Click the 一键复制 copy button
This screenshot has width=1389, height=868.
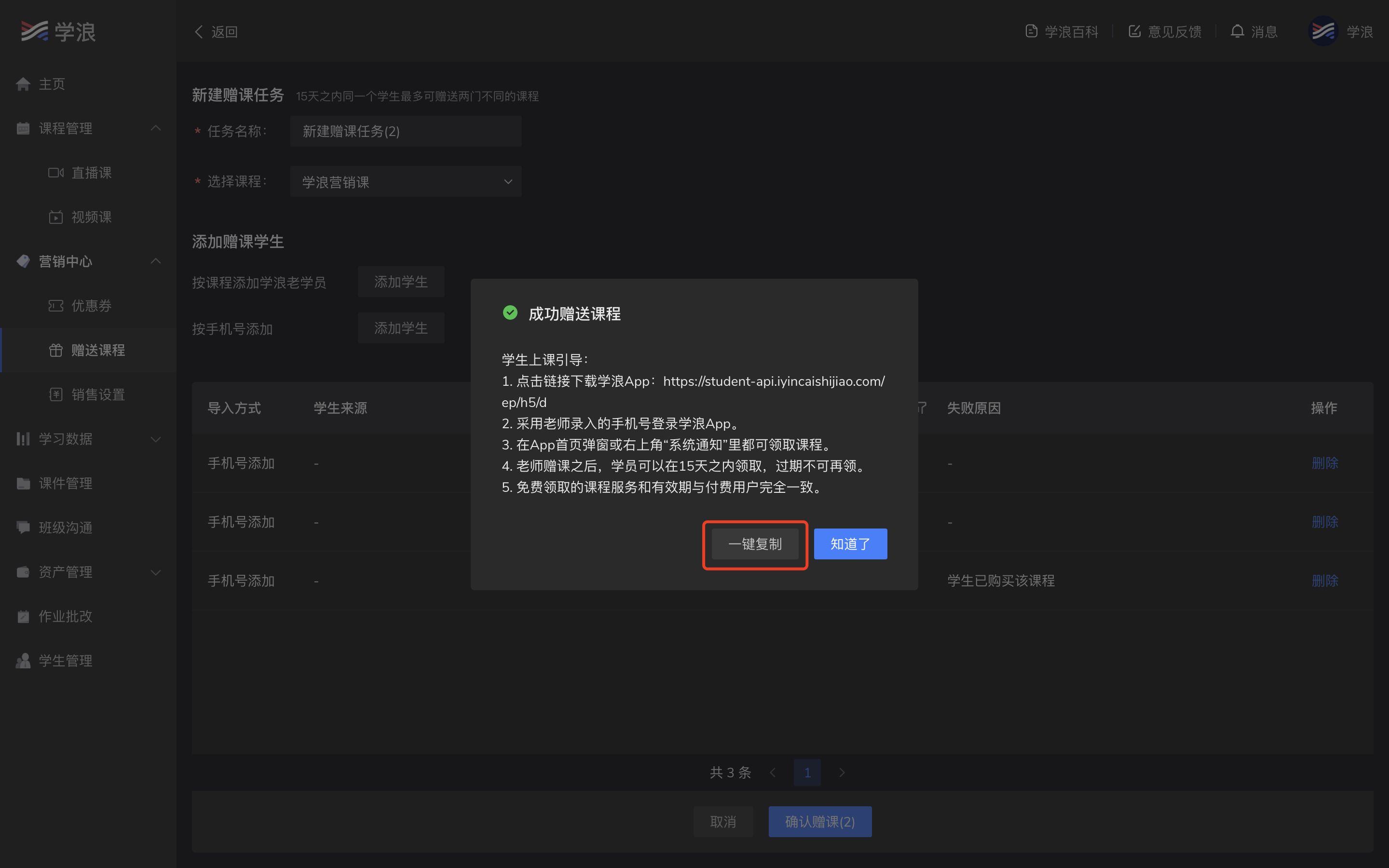click(754, 543)
